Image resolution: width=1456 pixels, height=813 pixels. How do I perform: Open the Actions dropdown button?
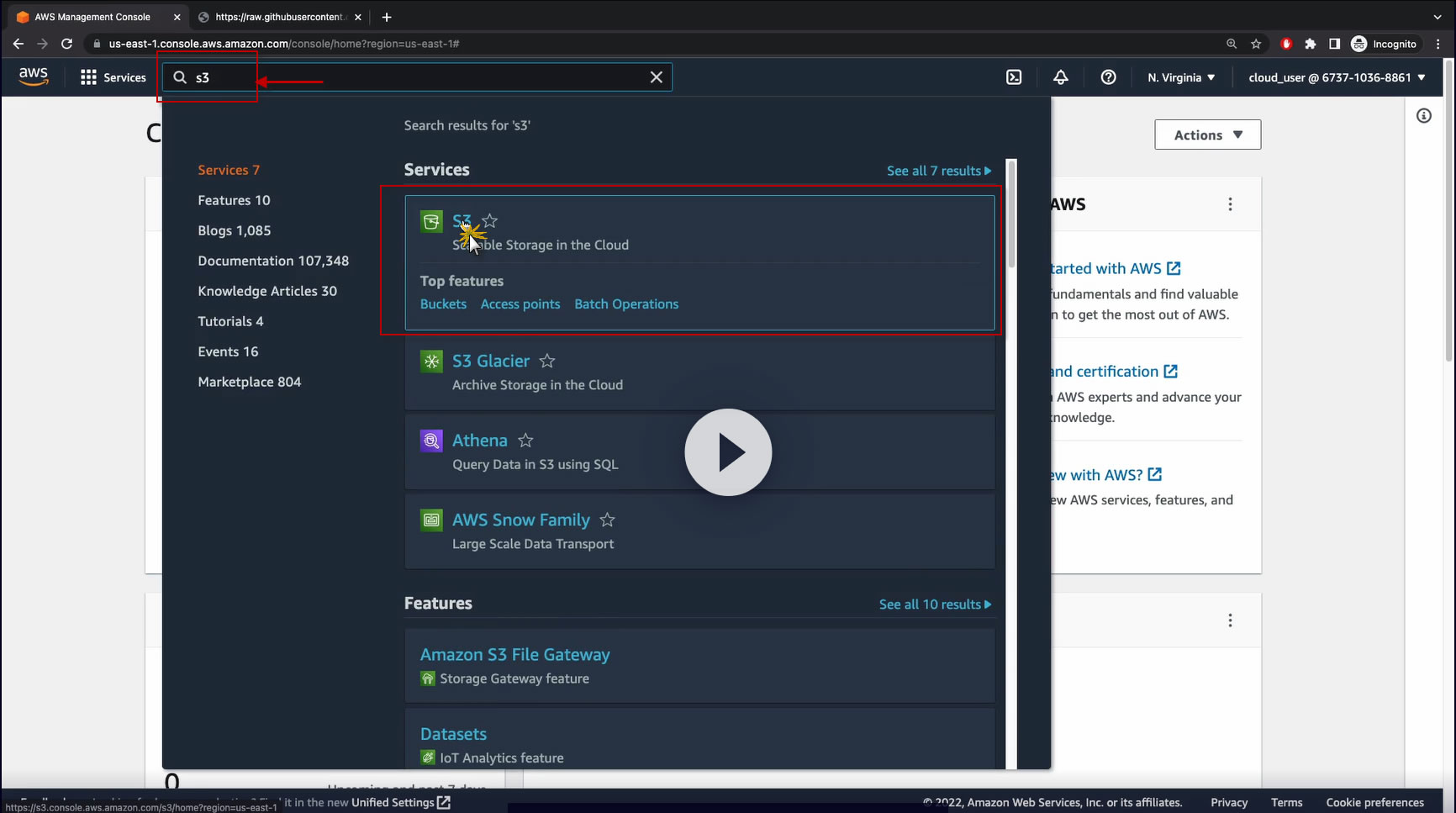(1208, 135)
